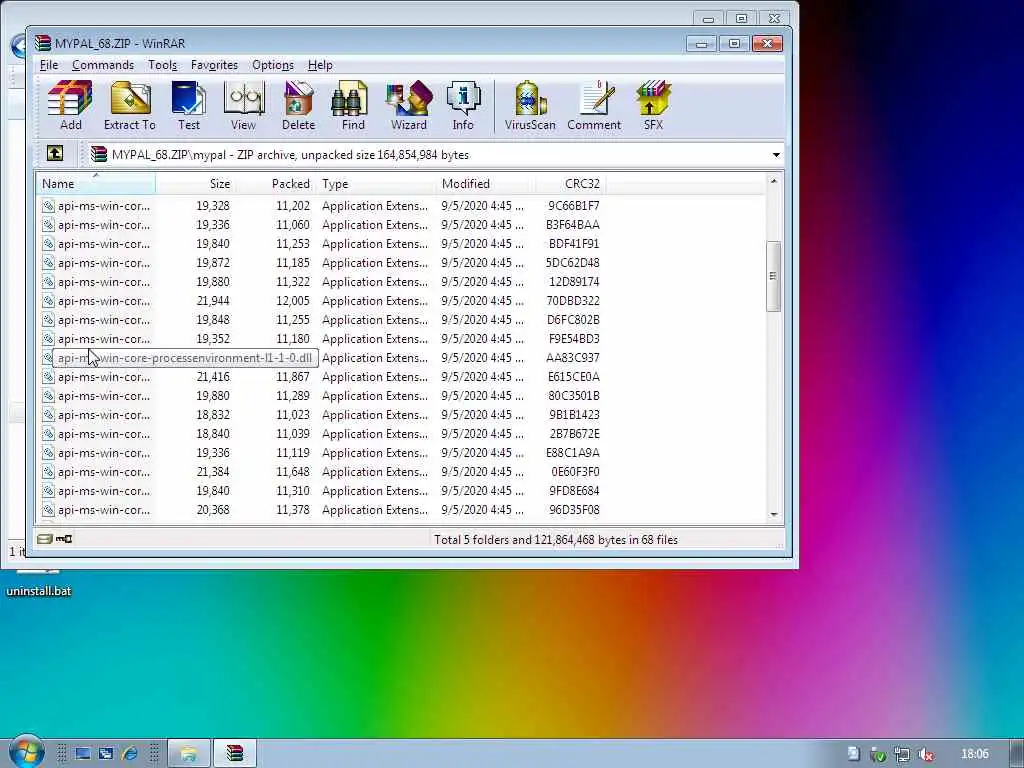Select the file with CRC32 12D89174
The height and width of the screenshot is (768, 1024).
tap(321, 281)
